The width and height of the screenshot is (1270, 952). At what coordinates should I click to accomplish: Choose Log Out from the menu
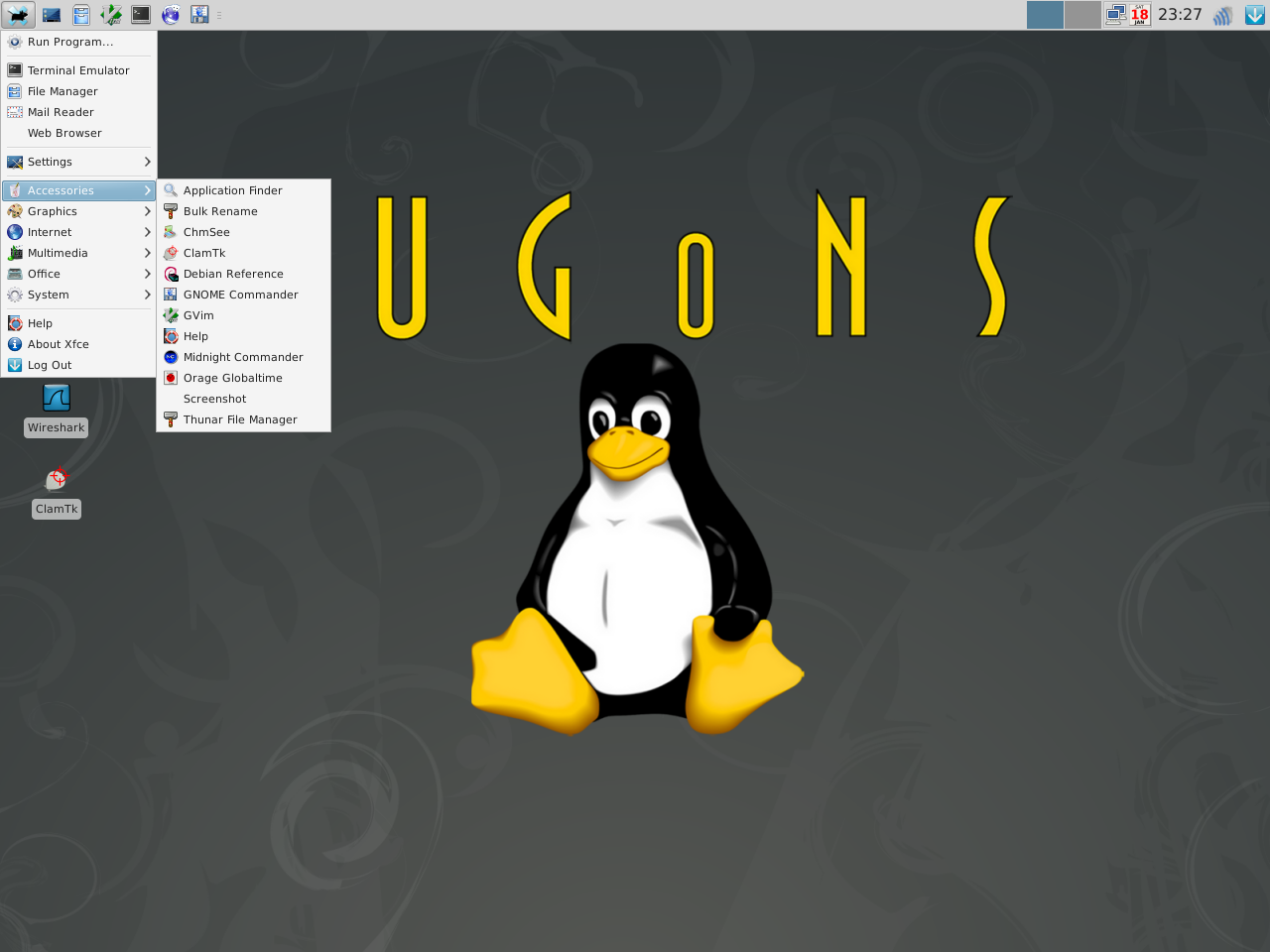[78, 365]
